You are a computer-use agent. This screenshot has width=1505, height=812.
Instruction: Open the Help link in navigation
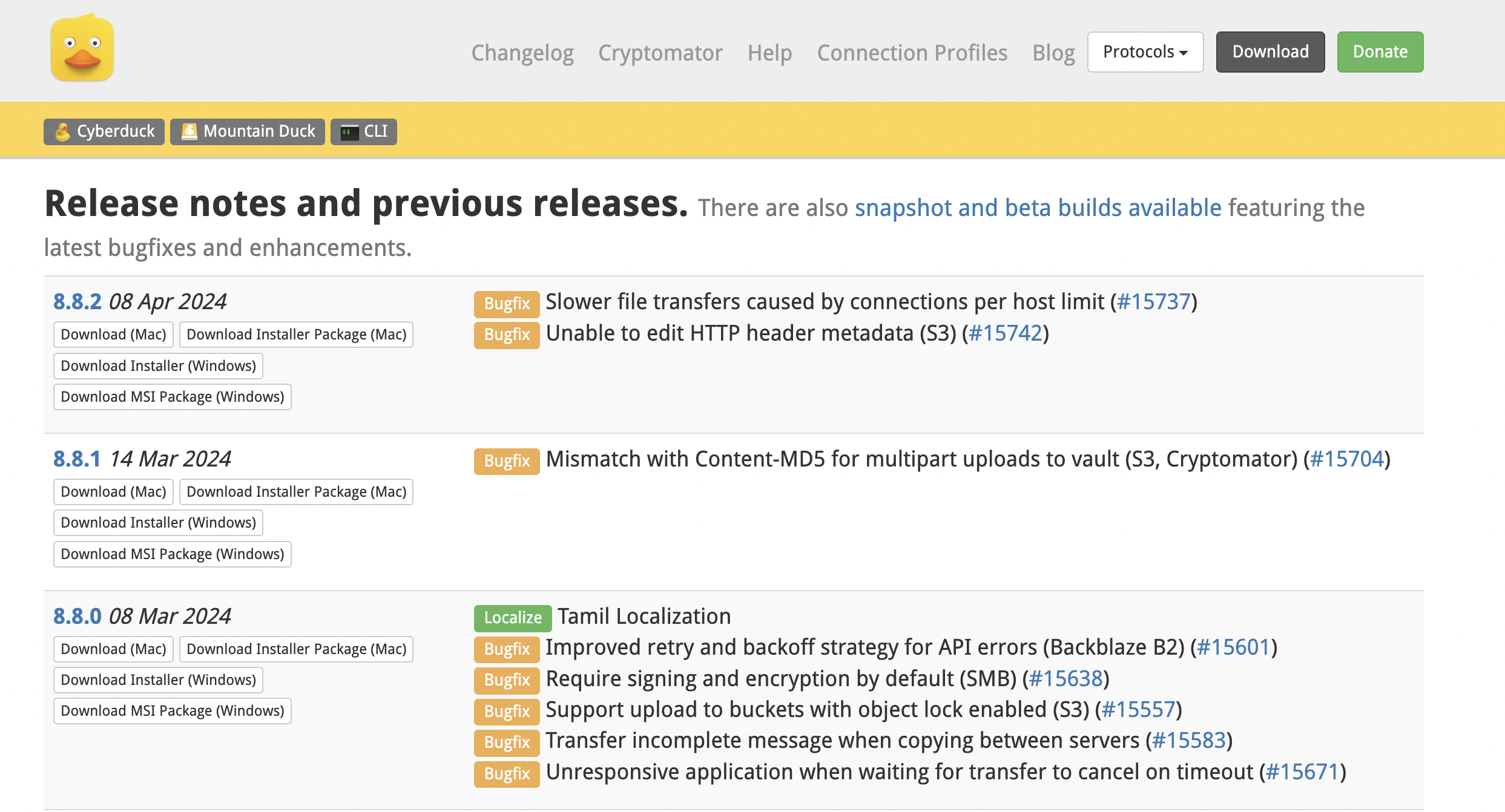click(769, 53)
